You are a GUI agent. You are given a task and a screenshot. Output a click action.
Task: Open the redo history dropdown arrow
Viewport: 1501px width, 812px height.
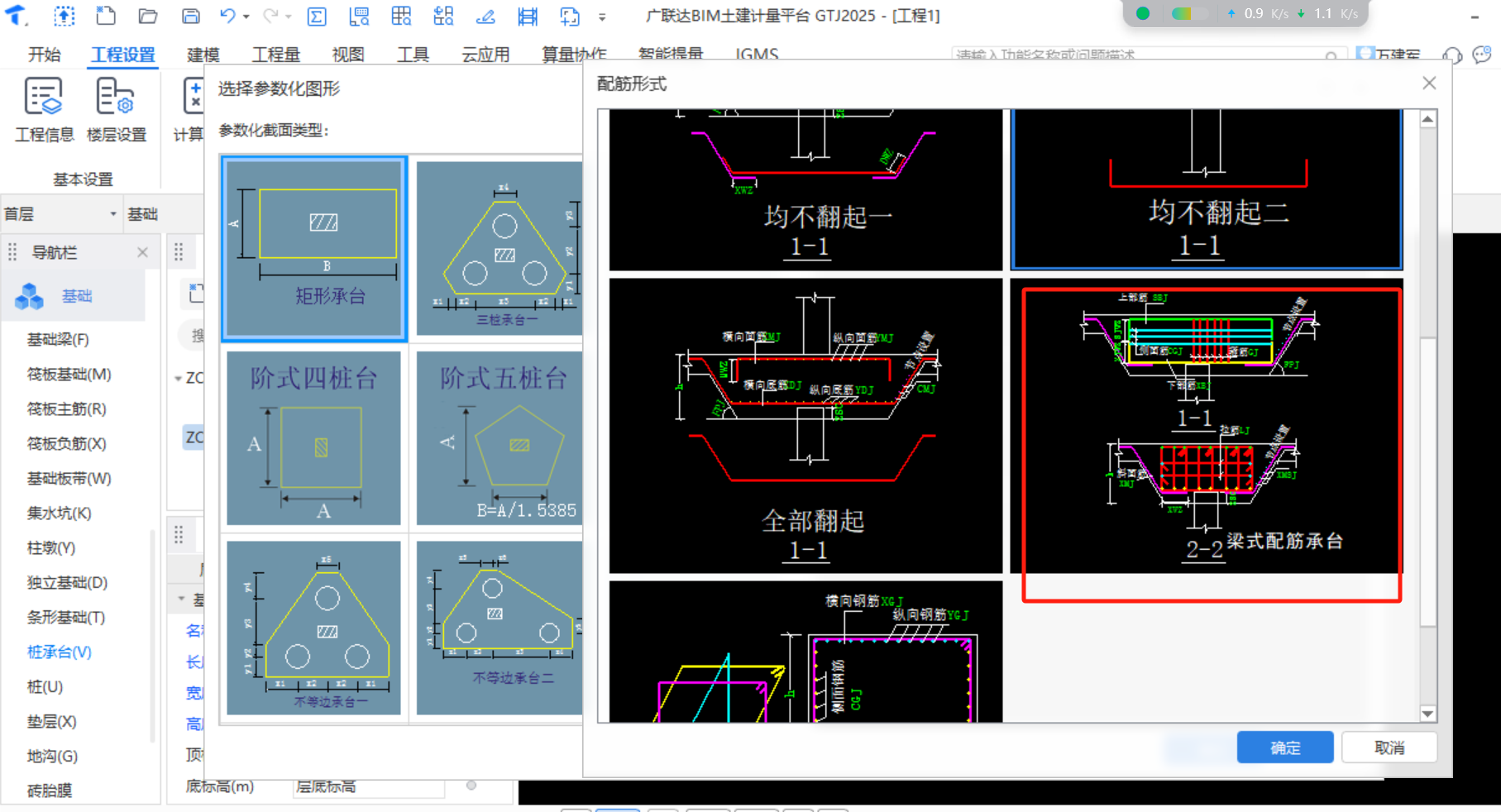[x=288, y=17]
